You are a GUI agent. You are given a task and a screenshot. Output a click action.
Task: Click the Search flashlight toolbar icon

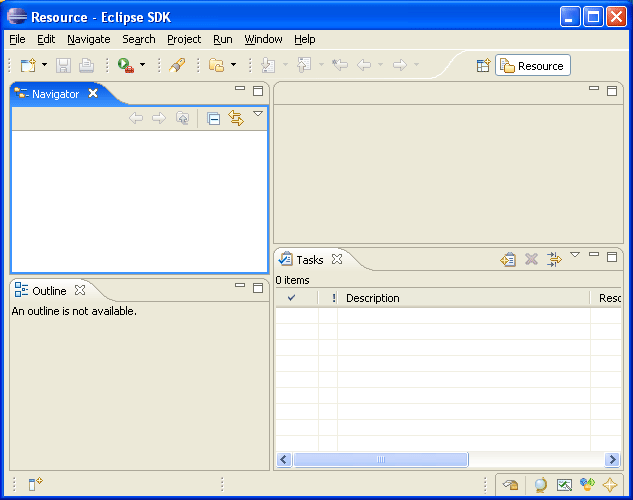point(177,65)
